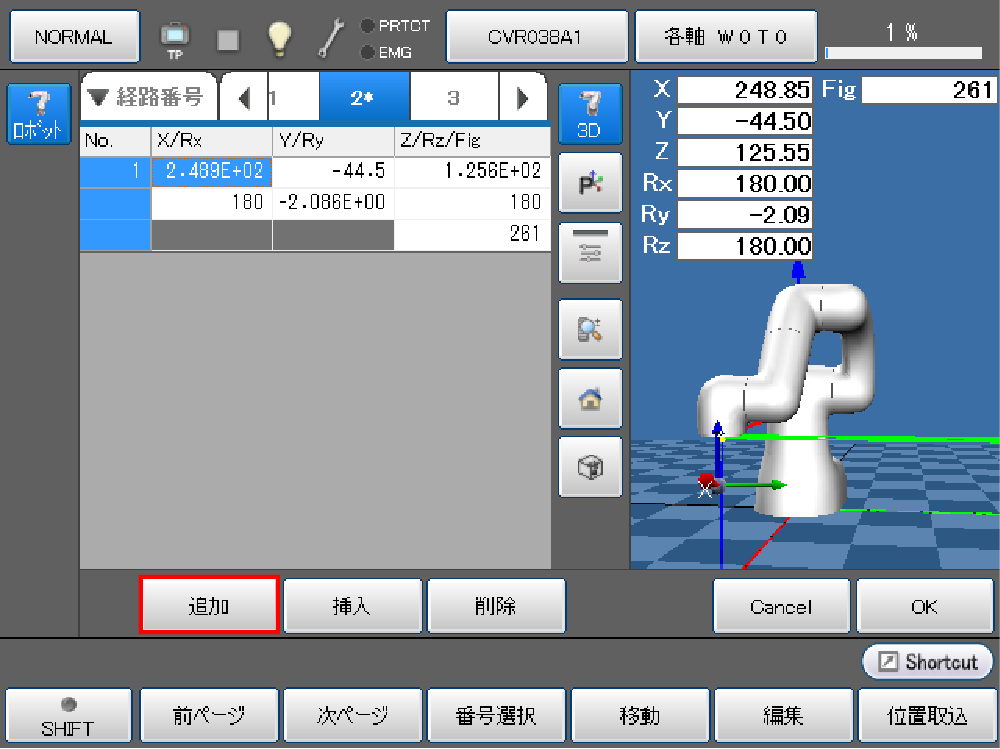Click the 3D robot view icon
This screenshot has height=749, width=1000.
(x=590, y=113)
